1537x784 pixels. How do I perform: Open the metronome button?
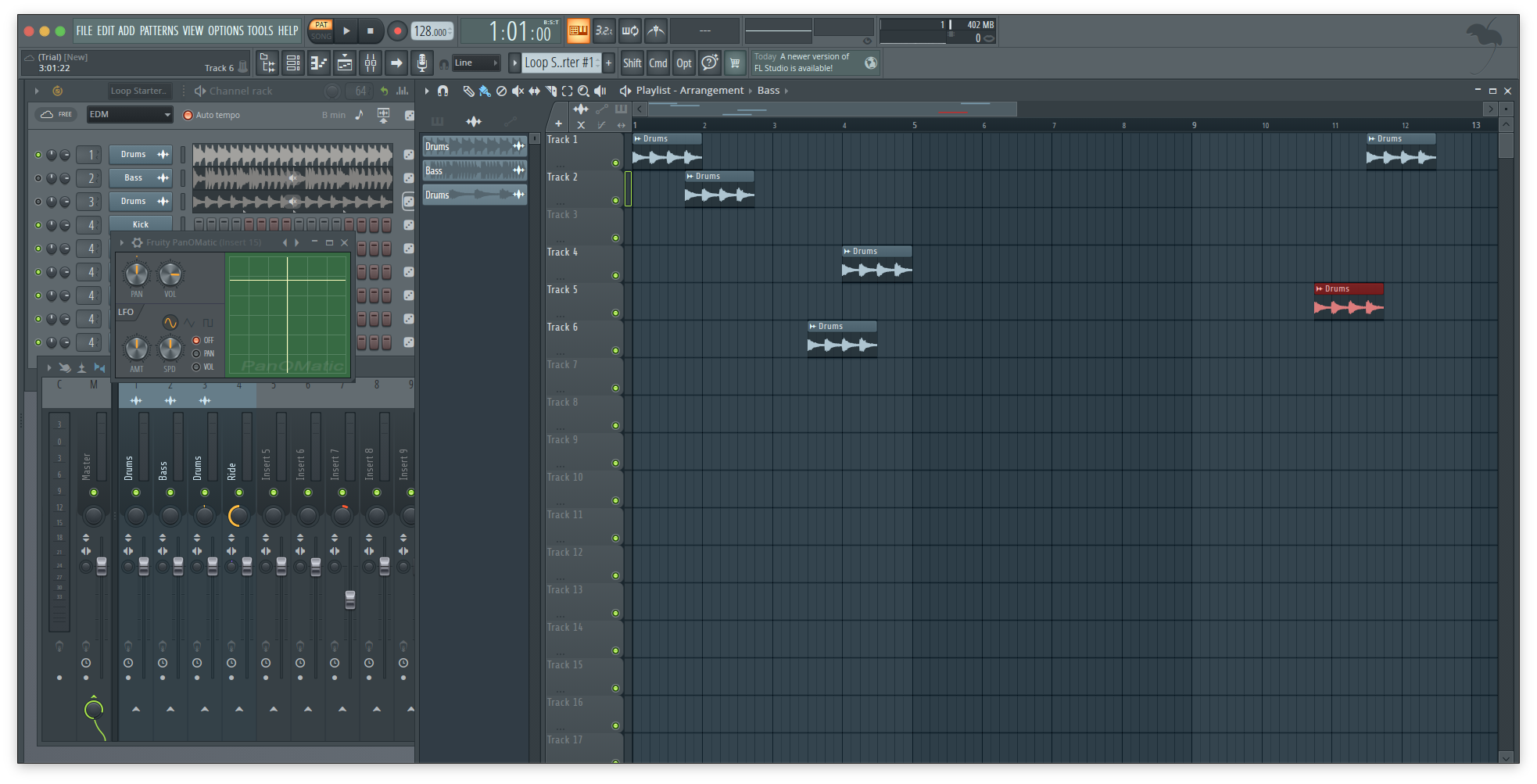click(656, 31)
